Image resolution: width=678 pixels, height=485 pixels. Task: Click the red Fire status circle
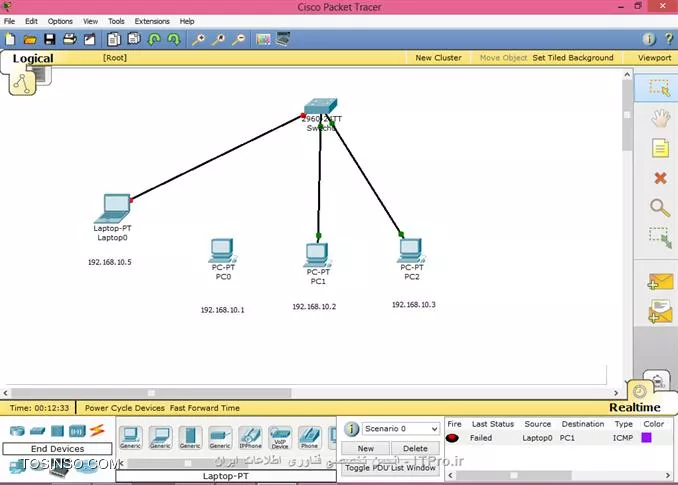click(452, 438)
